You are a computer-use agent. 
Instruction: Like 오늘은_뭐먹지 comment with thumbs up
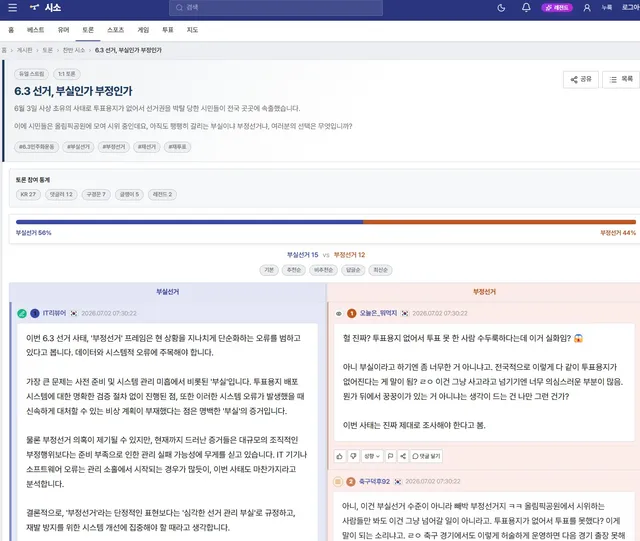[340, 456]
